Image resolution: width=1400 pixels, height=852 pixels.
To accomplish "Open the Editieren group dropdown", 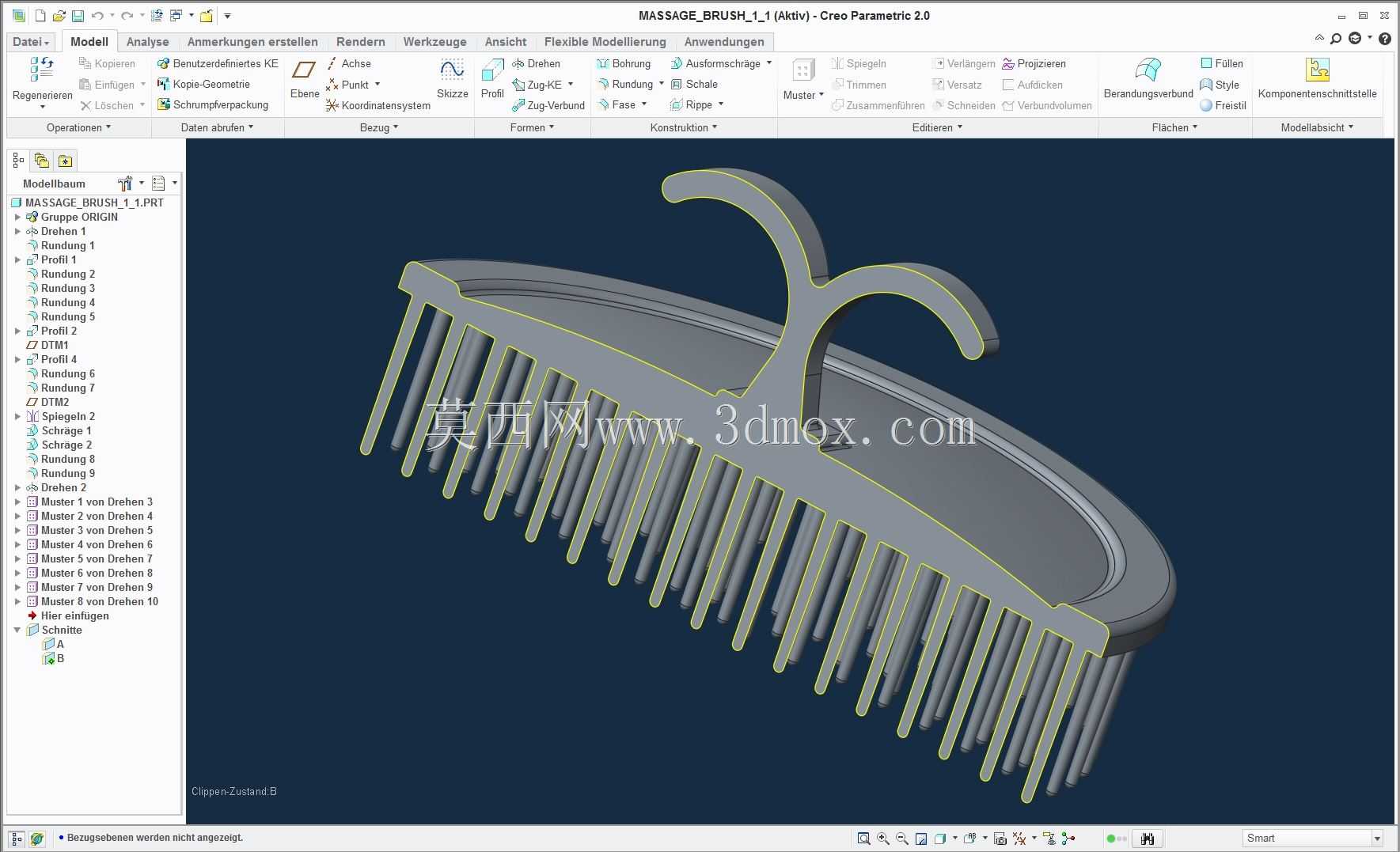I will [x=937, y=127].
